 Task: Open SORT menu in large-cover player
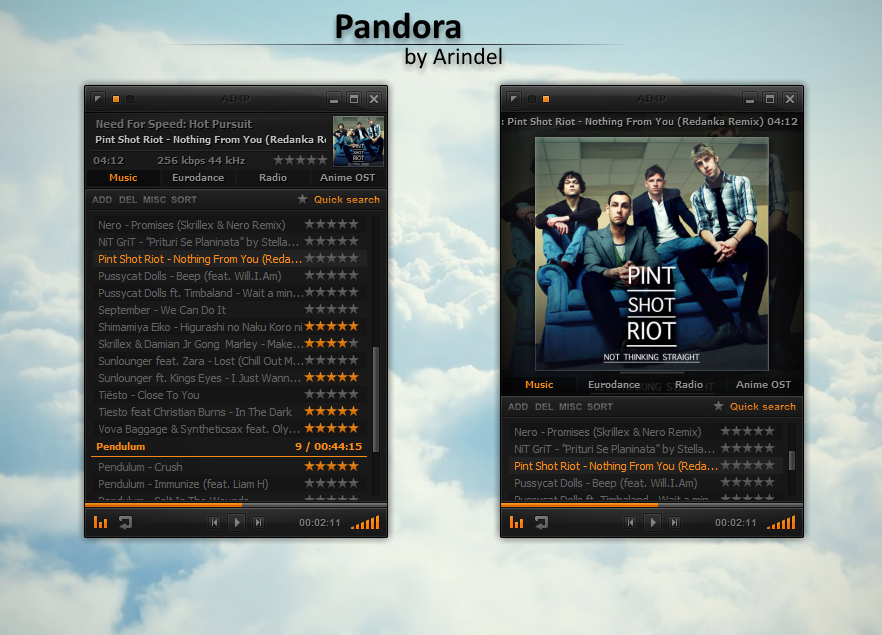click(x=600, y=407)
